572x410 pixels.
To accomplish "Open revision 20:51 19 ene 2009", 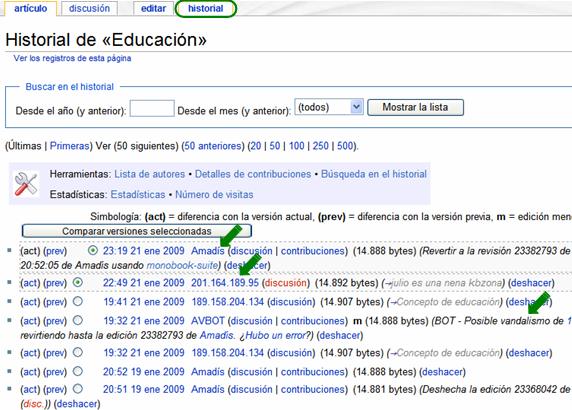I will click(x=144, y=390).
